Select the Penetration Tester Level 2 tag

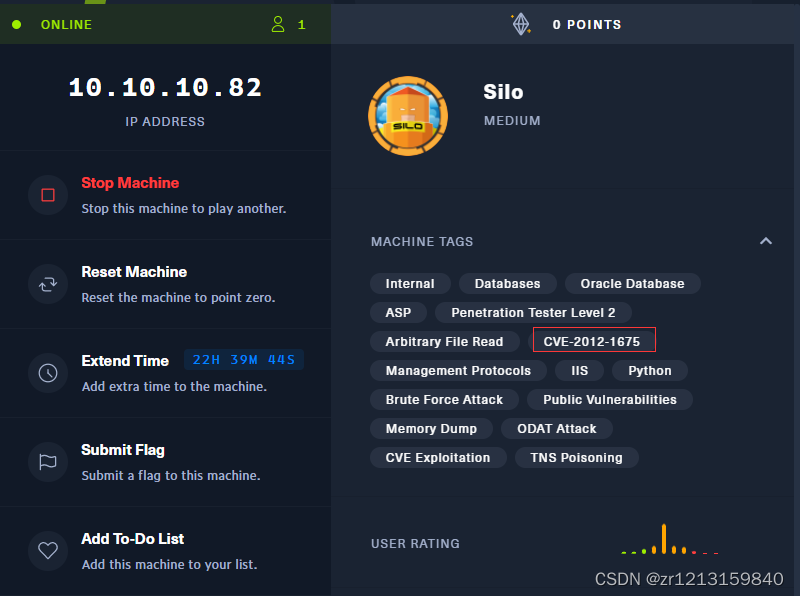coord(533,312)
